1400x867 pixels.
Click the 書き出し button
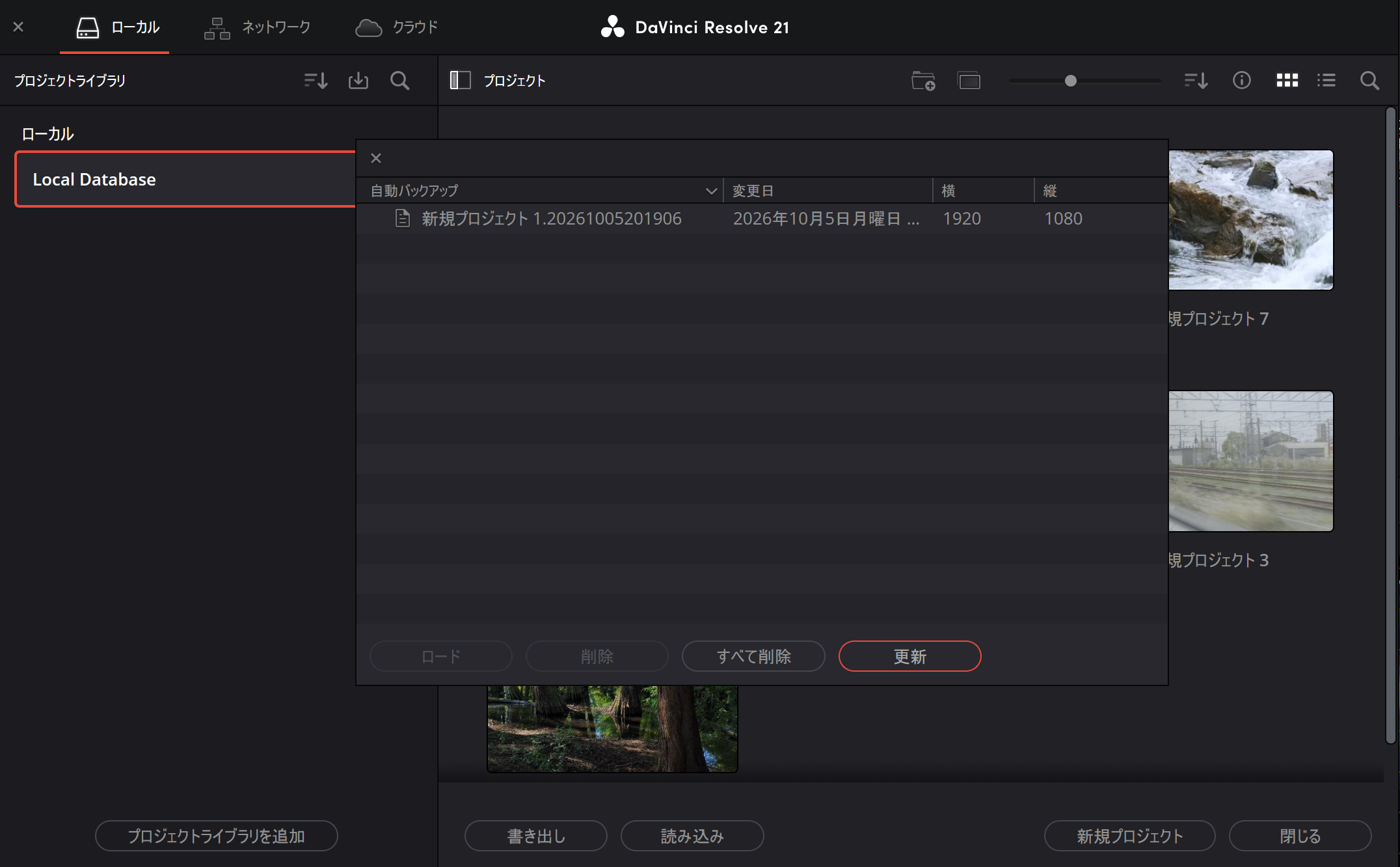pyautogui.click(x=536, y=836)
